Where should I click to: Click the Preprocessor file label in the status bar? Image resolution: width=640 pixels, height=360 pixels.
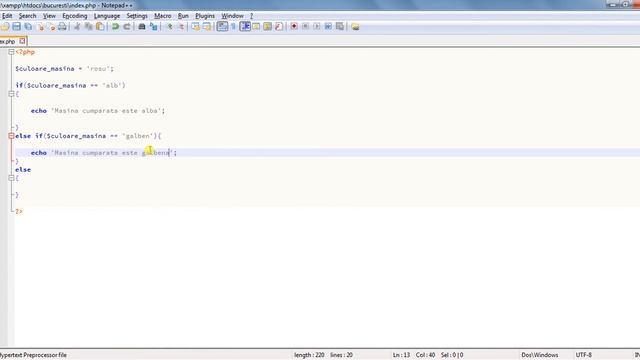coord(33,355)
